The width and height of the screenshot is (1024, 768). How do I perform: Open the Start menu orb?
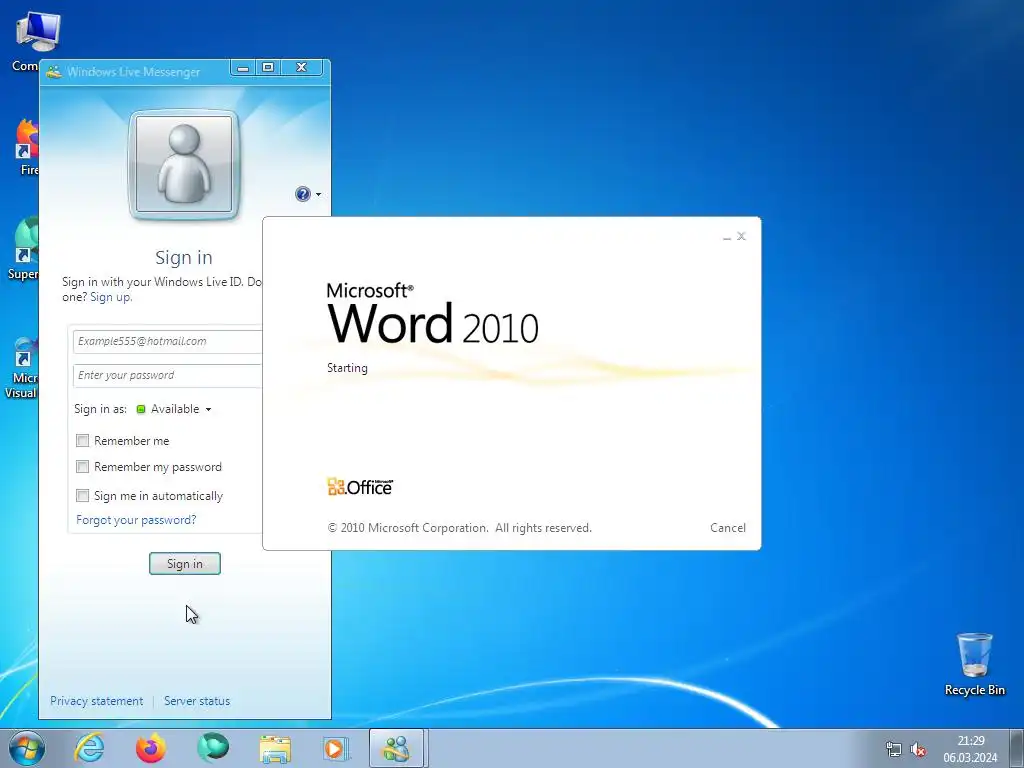[27, 748]
